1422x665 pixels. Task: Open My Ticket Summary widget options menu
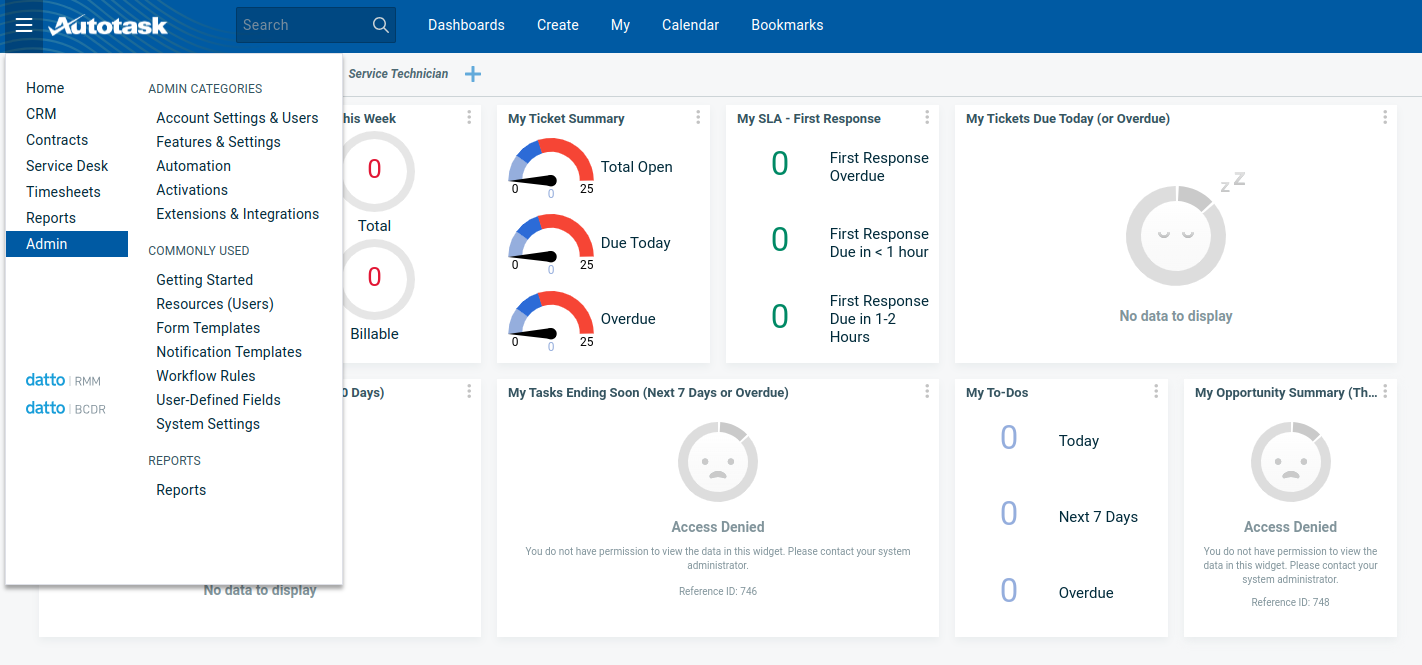click(698, 118)
